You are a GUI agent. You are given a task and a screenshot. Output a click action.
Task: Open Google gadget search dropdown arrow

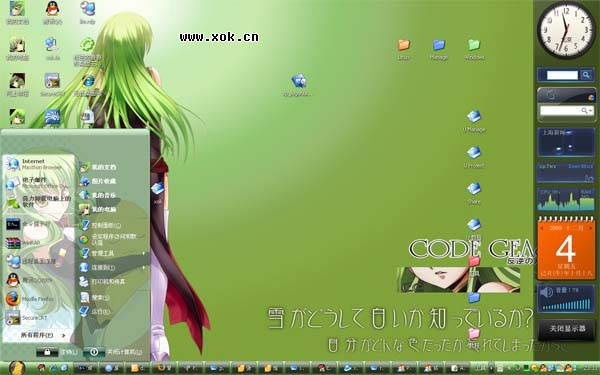(591, 111)
